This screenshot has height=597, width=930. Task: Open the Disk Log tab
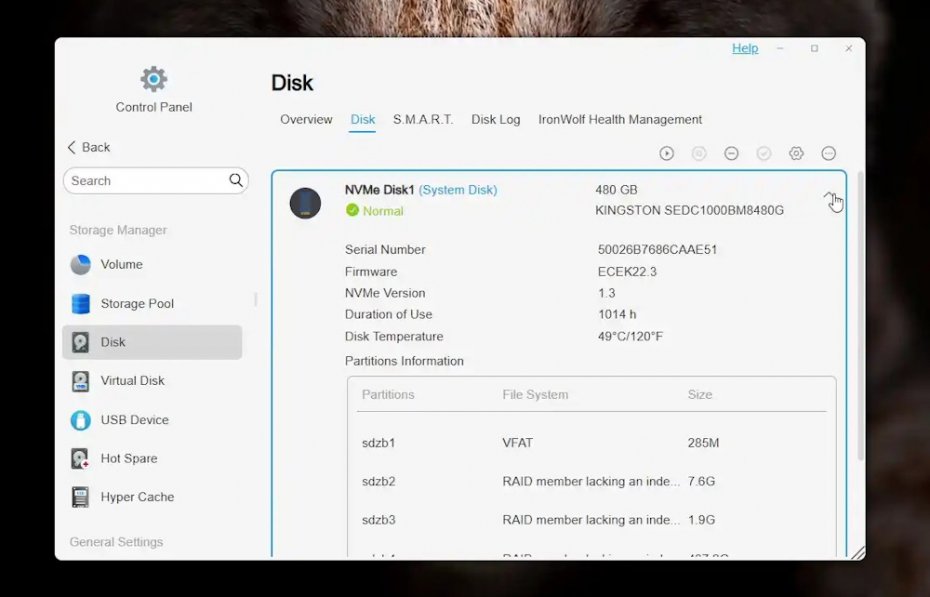coord(495,120)
